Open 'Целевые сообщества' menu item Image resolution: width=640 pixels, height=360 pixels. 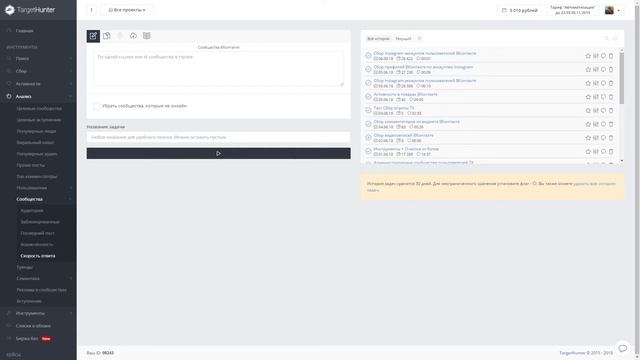pyautogui.click(x=39, y=109)
